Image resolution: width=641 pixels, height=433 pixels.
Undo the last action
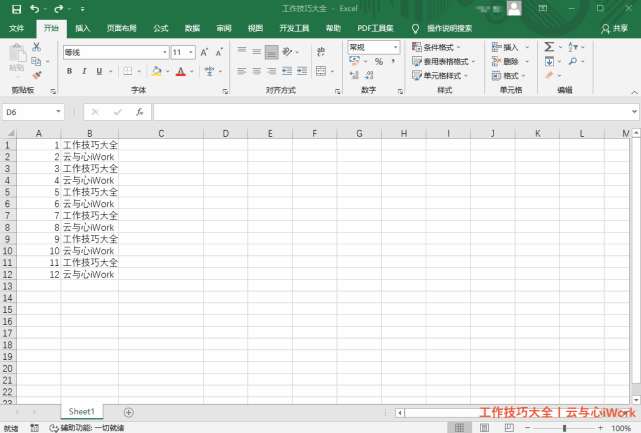pyautogui.click(x=35, y=9)
